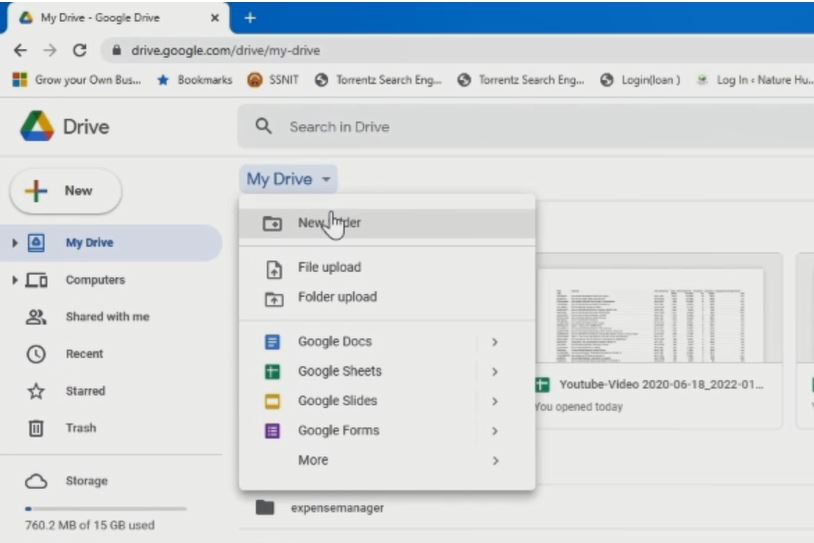
Task: Choose File upload menu option
Action: [x=329, y=268]
